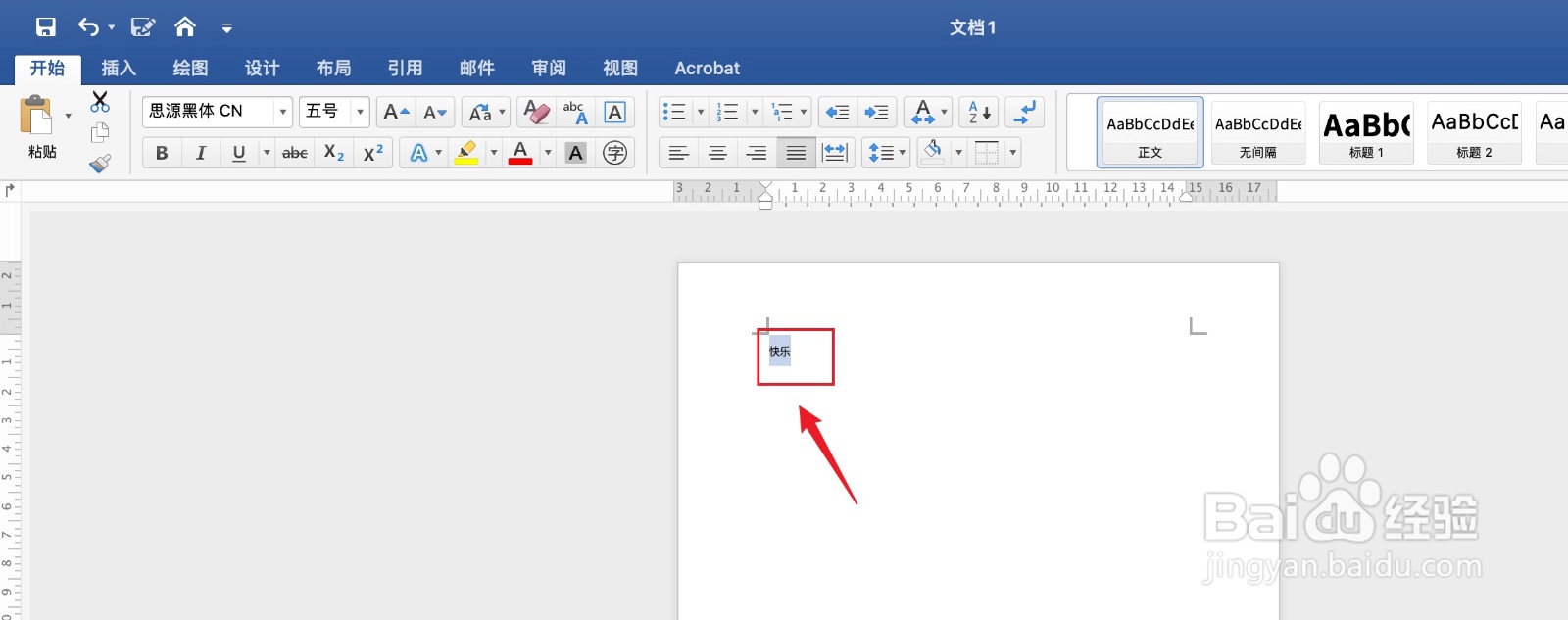
Task: Switch to the 视图 tab
Action: tap(620, 68)
